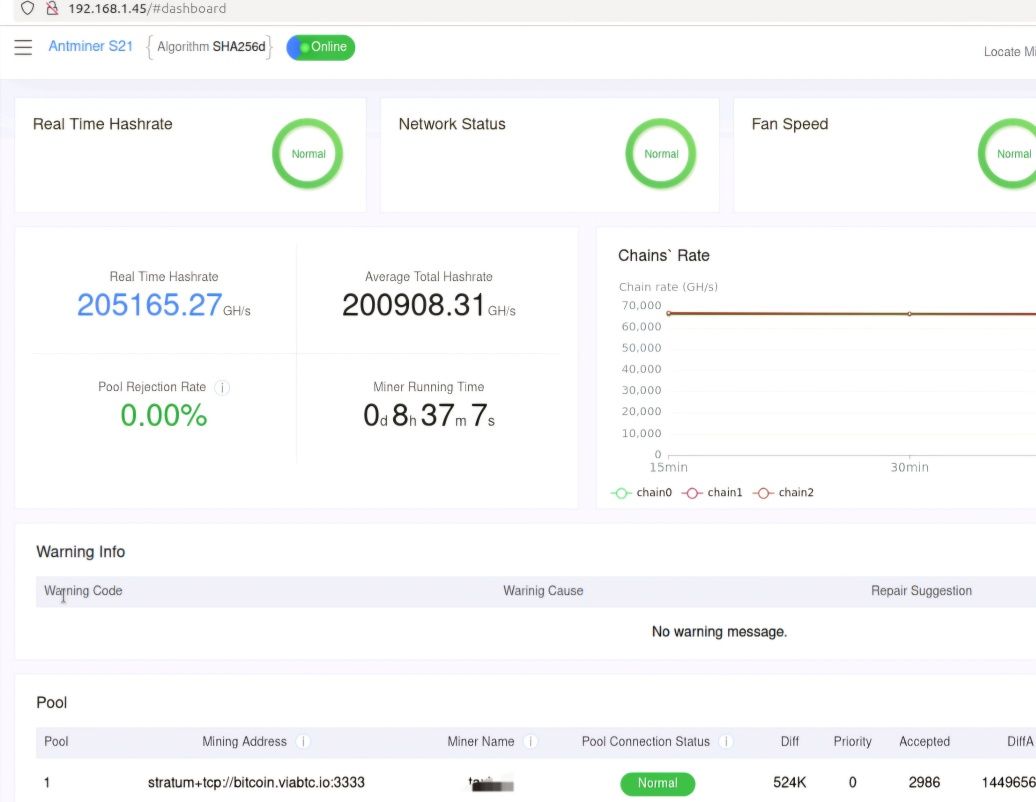1036x802 pixels.
Task: Click the Antminer S21 title link
Action: pos(91,46)
